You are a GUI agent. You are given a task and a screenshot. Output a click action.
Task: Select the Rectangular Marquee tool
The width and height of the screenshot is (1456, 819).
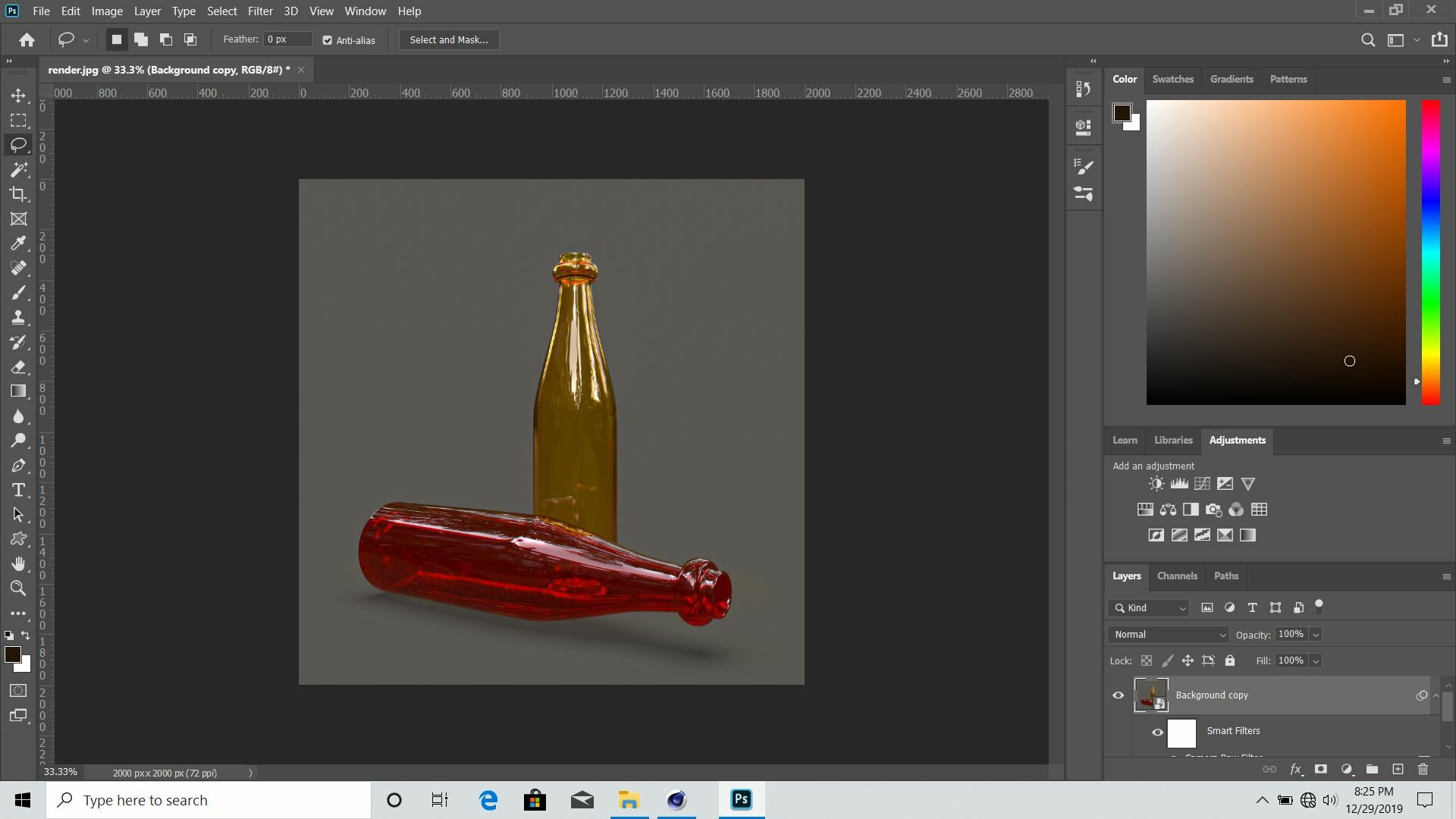click(x=18, y=120)
